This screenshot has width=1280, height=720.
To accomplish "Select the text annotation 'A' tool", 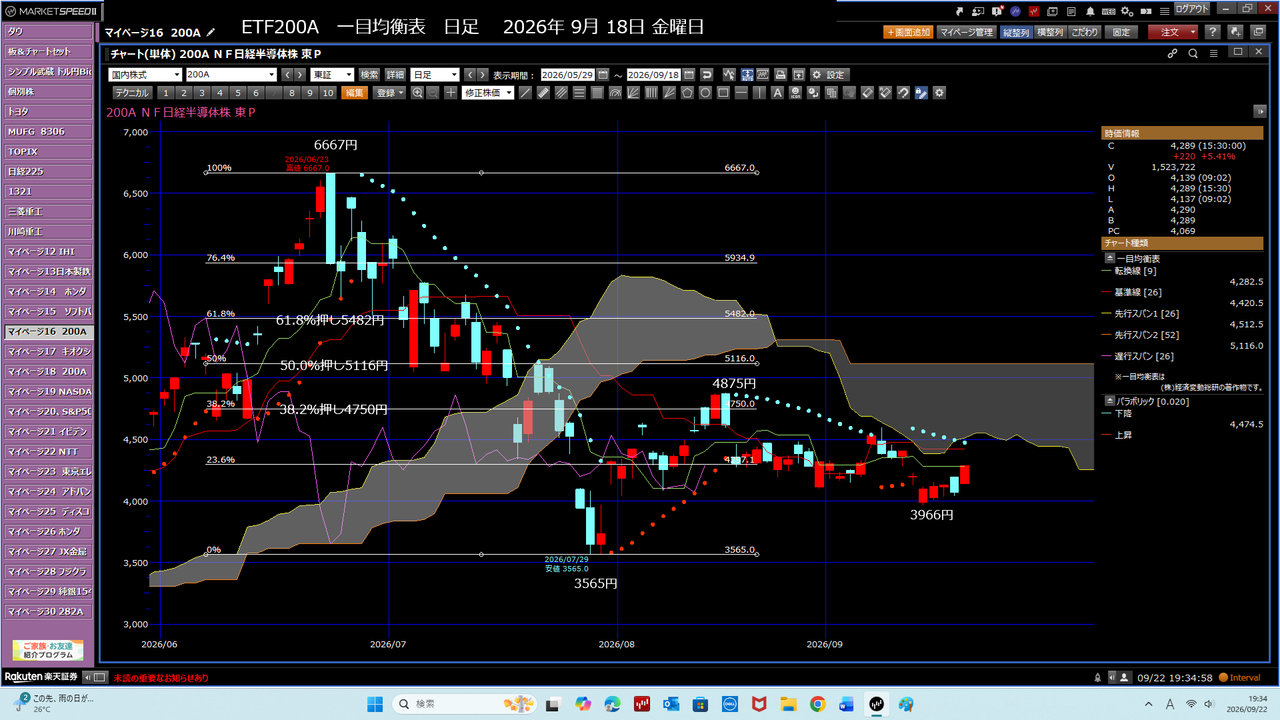I will point(777,92).
